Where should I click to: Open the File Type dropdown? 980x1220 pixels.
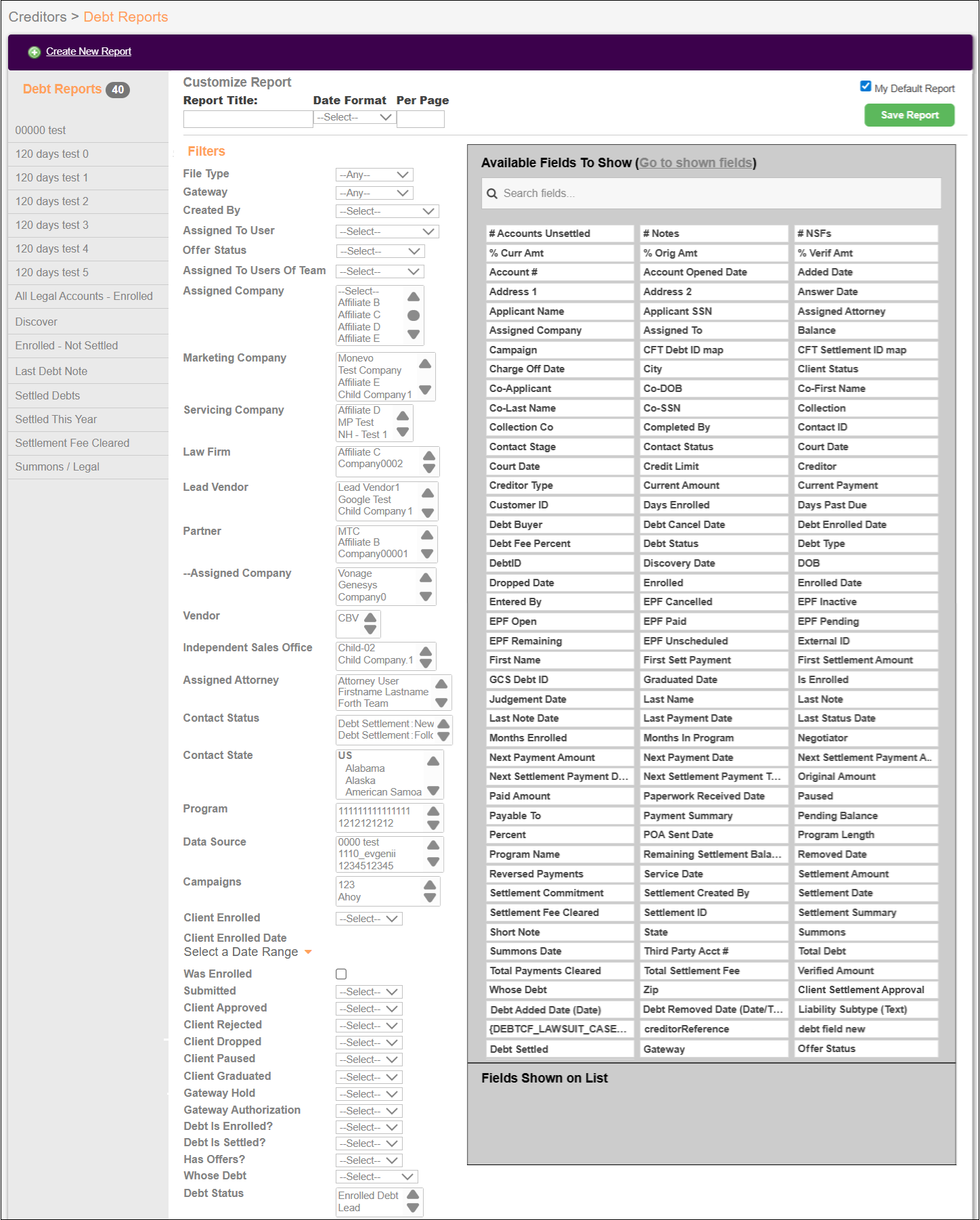(x=374, y=175)
